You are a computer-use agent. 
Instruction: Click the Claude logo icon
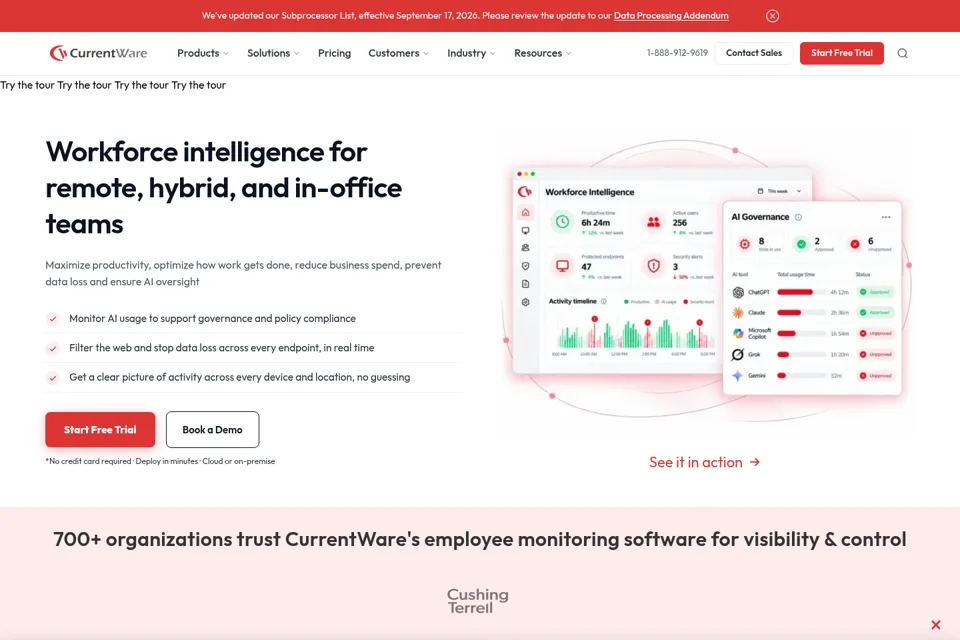click(738, 313)
